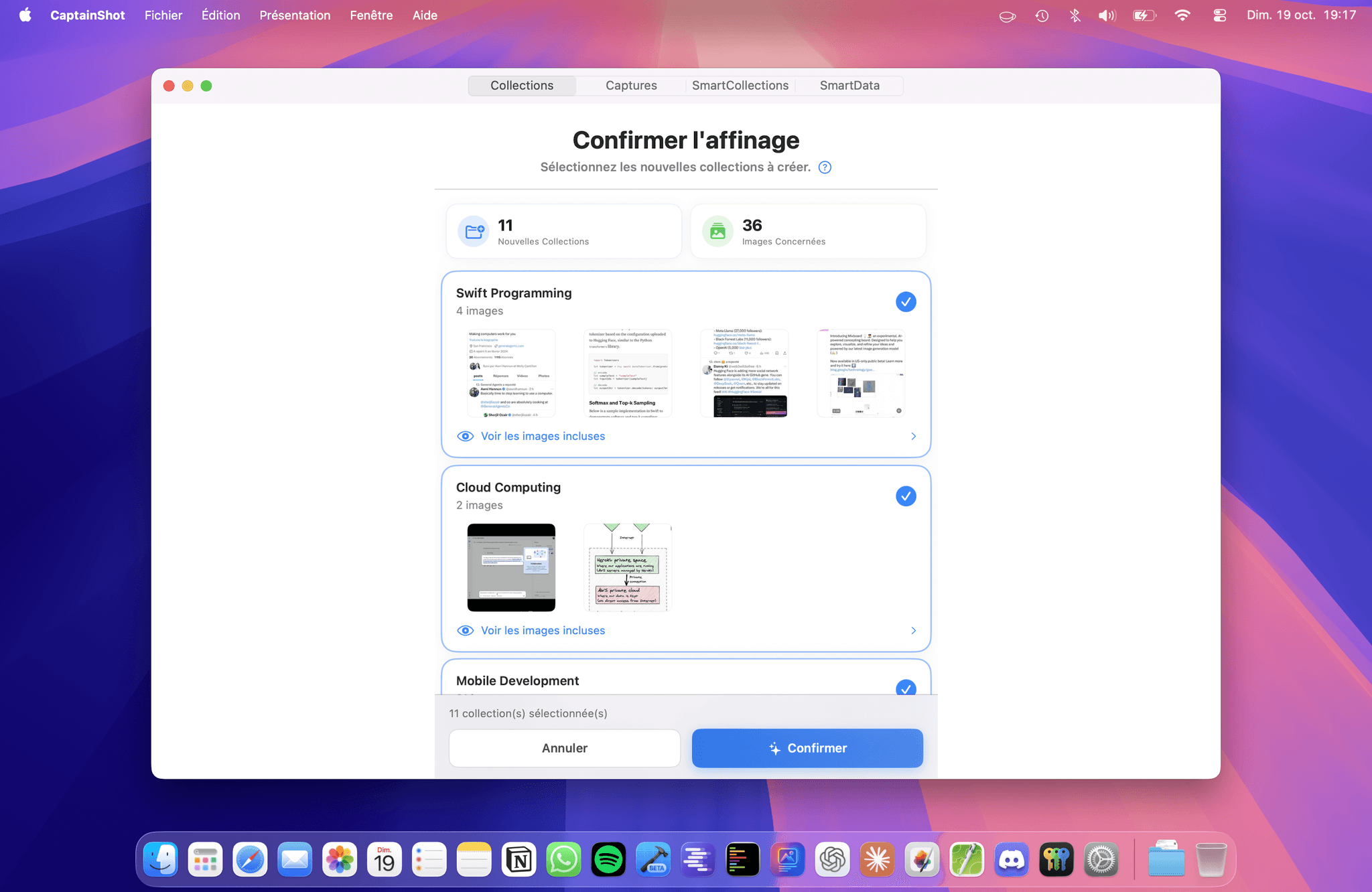Screen dimensions: 1372x892
Task: Click the Annuler button
Action: (x=564, y=748)
